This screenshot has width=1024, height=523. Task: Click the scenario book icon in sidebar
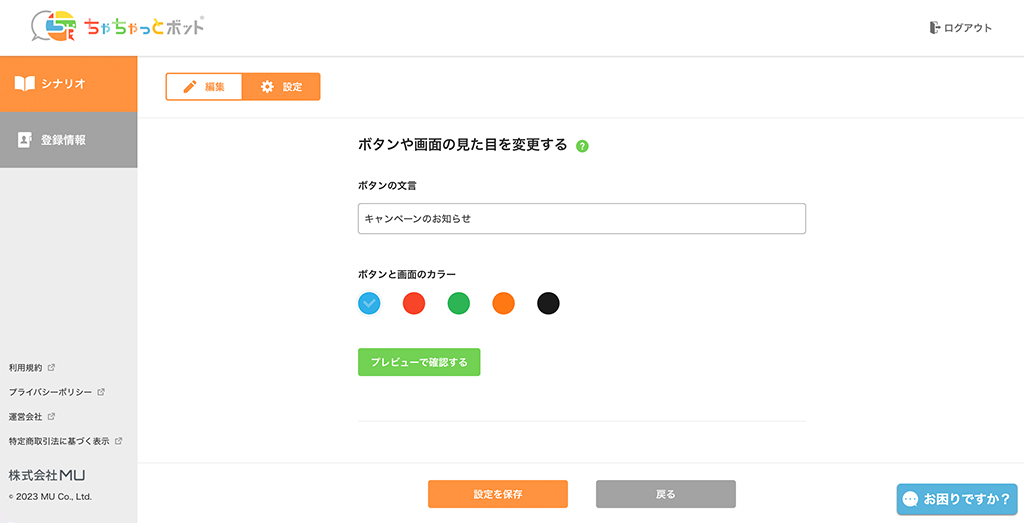(25, 83)
